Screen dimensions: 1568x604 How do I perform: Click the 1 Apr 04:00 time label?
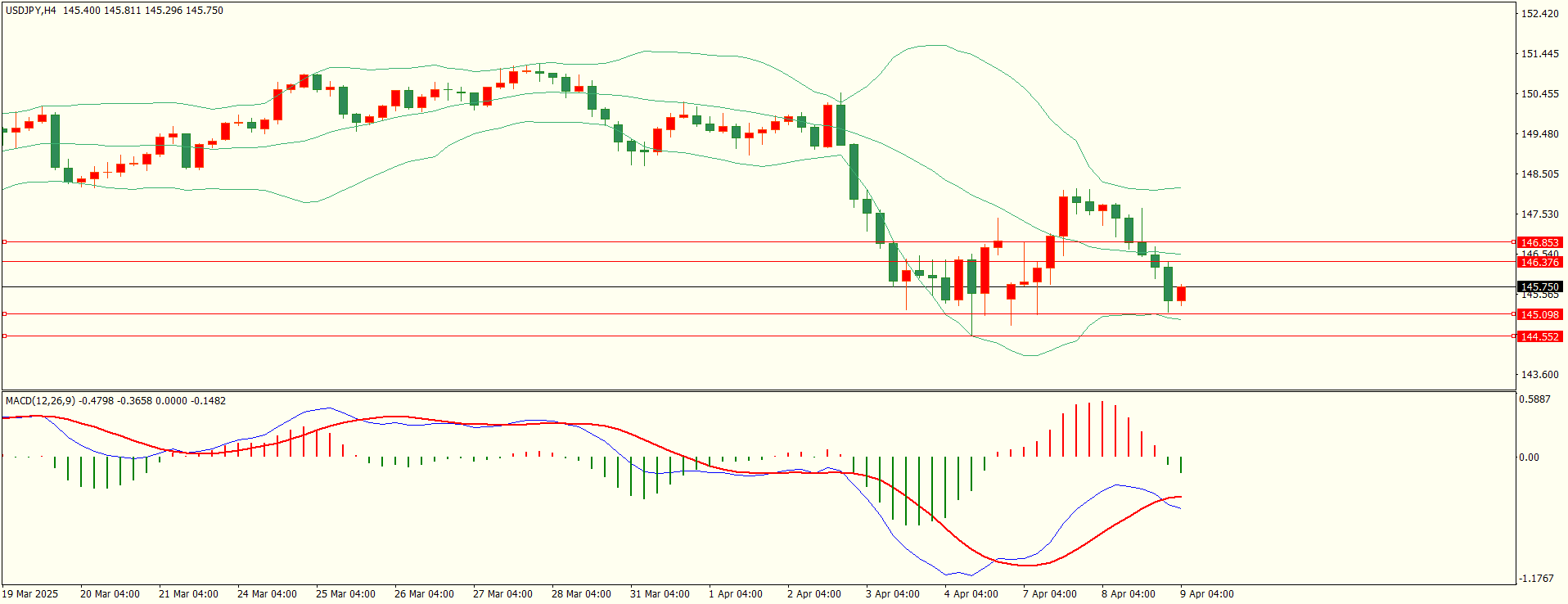[x=735, y=594]
